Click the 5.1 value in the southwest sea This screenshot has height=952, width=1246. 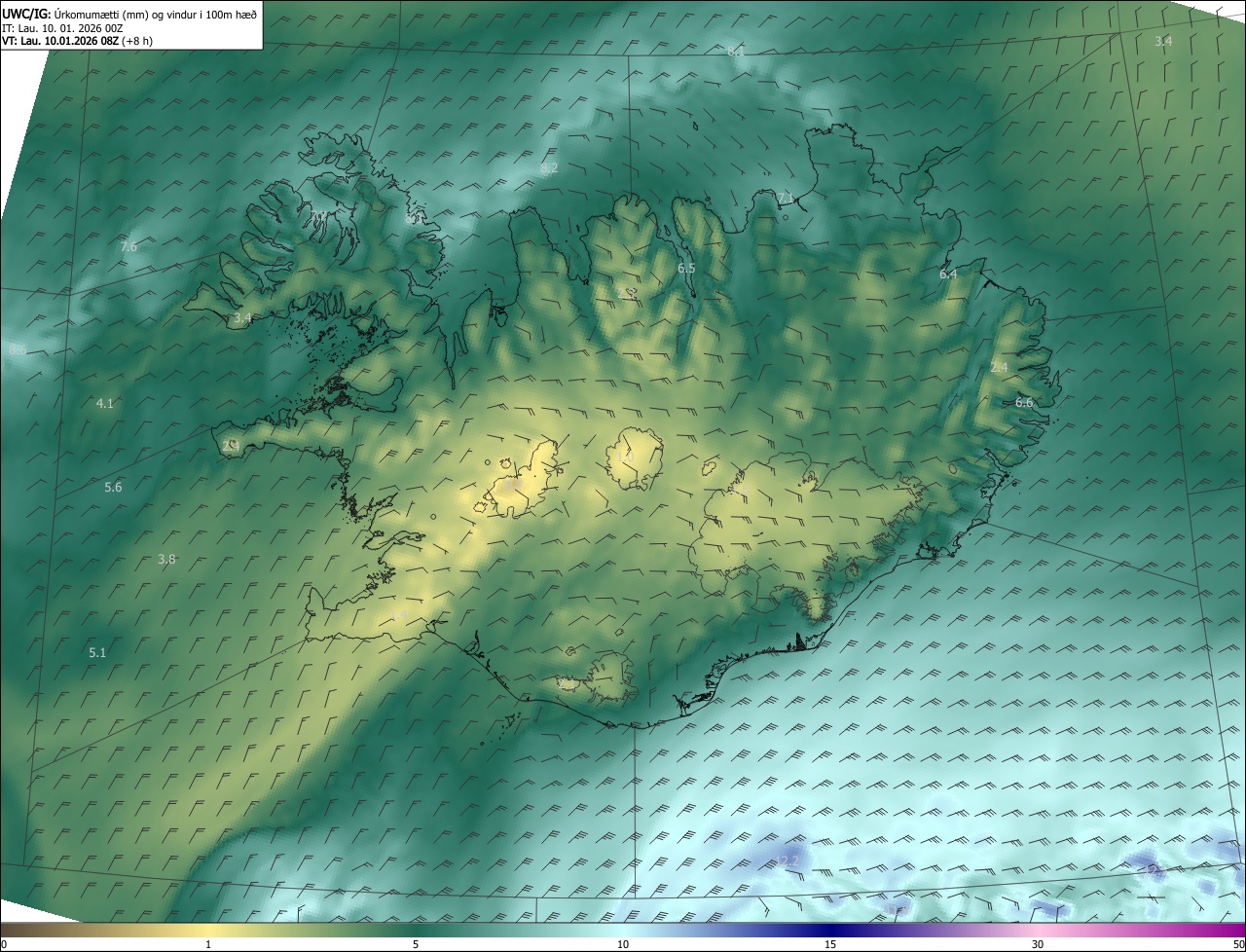[97, 652]
